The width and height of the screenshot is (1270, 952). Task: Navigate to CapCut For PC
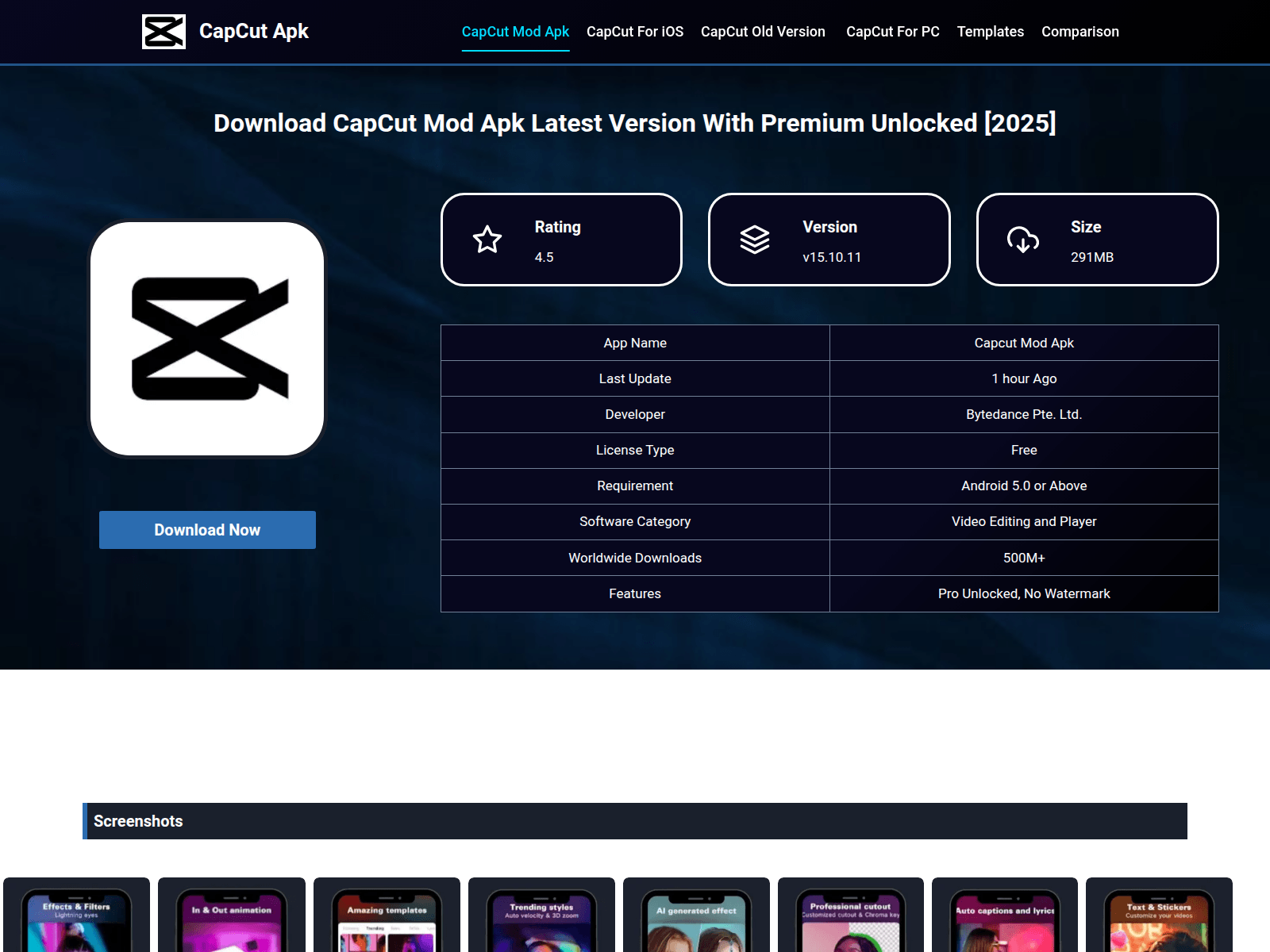click(893, 32)
